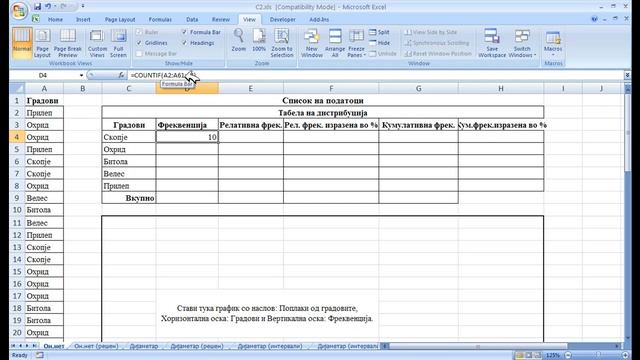The width and height of the screenshot is (640, 360).
Task: Zoom to Selection
Action: click(x=282, y=43)
